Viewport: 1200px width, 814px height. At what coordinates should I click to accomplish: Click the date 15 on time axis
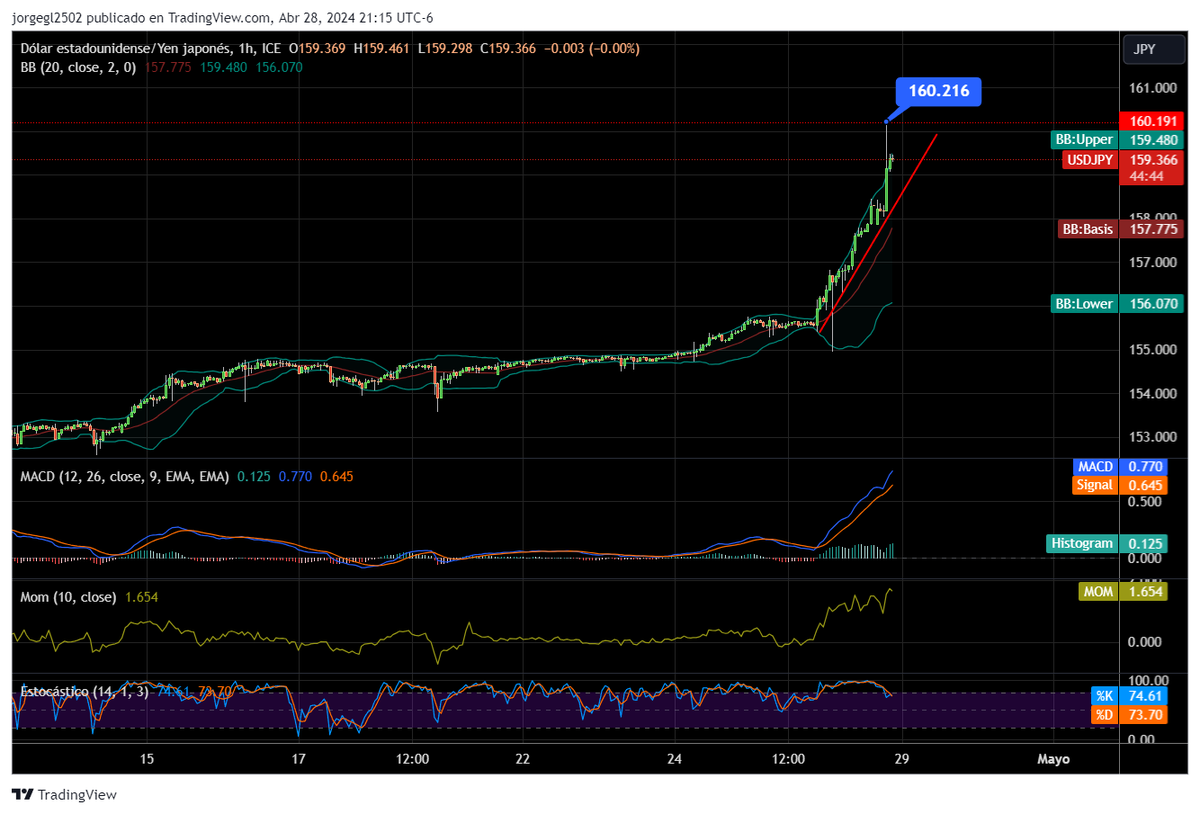147,759
